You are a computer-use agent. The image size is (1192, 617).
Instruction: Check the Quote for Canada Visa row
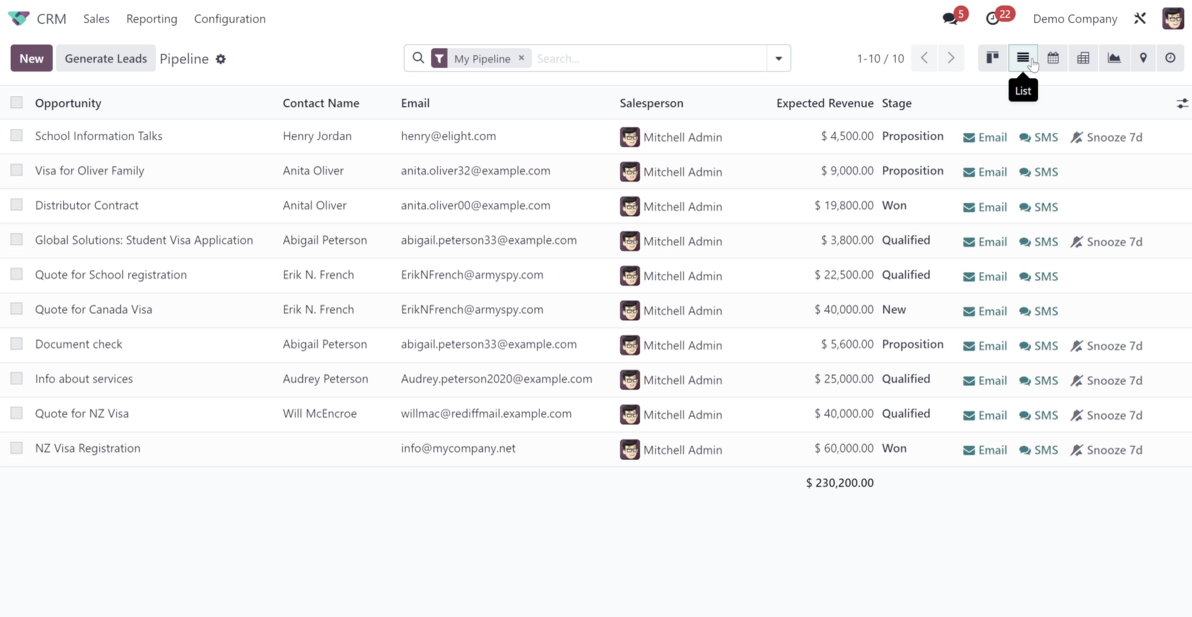[17, 308]
